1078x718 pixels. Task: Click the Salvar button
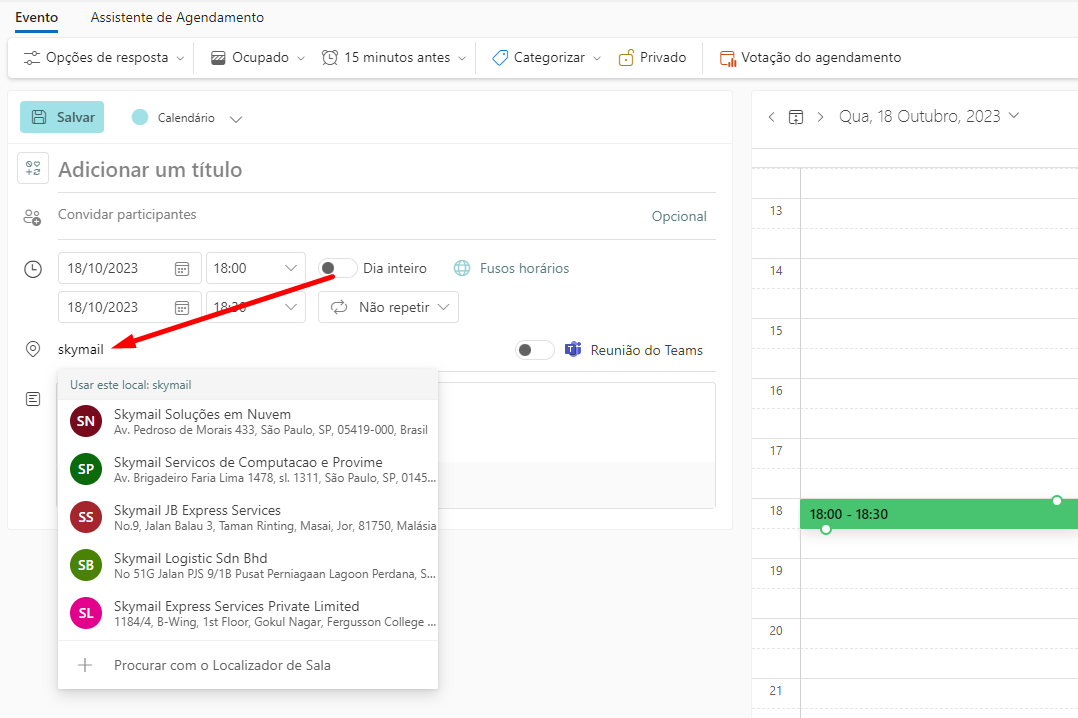click(62, 117)
